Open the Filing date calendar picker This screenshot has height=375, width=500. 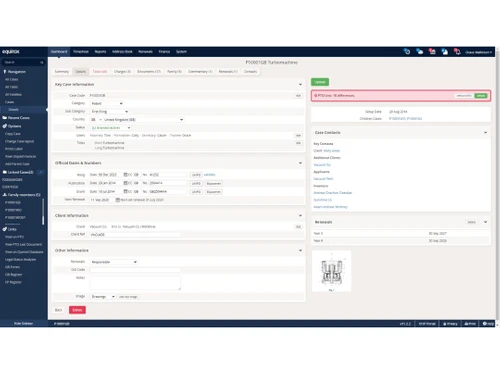[x=125, y=175]
